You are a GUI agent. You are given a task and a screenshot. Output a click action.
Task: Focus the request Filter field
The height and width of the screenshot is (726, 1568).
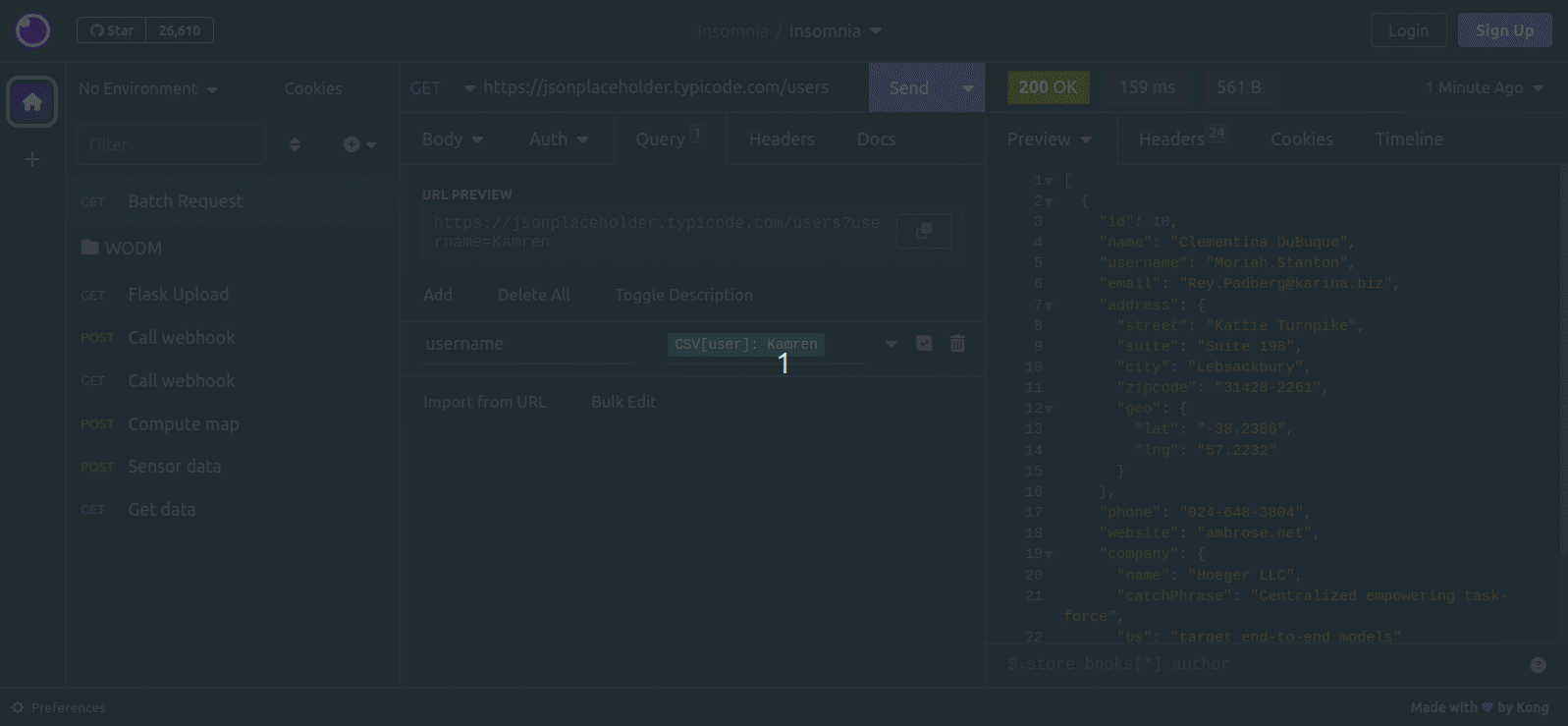coord(171,144)
